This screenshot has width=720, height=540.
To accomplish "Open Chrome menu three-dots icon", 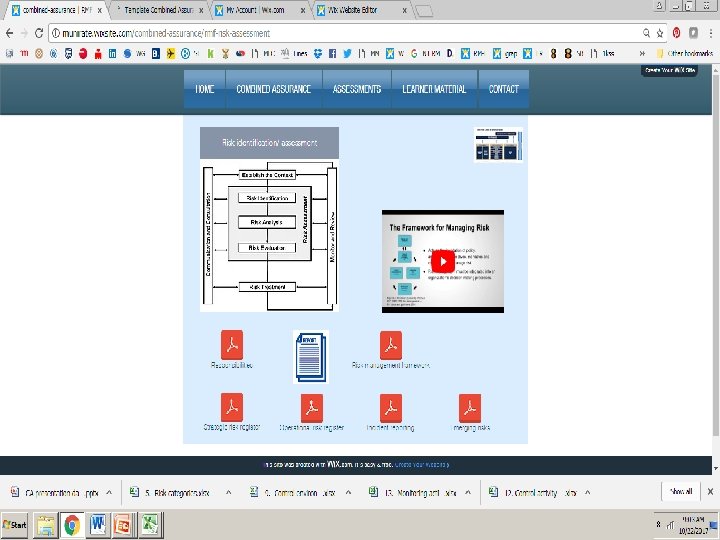I will tap(710, 33).
